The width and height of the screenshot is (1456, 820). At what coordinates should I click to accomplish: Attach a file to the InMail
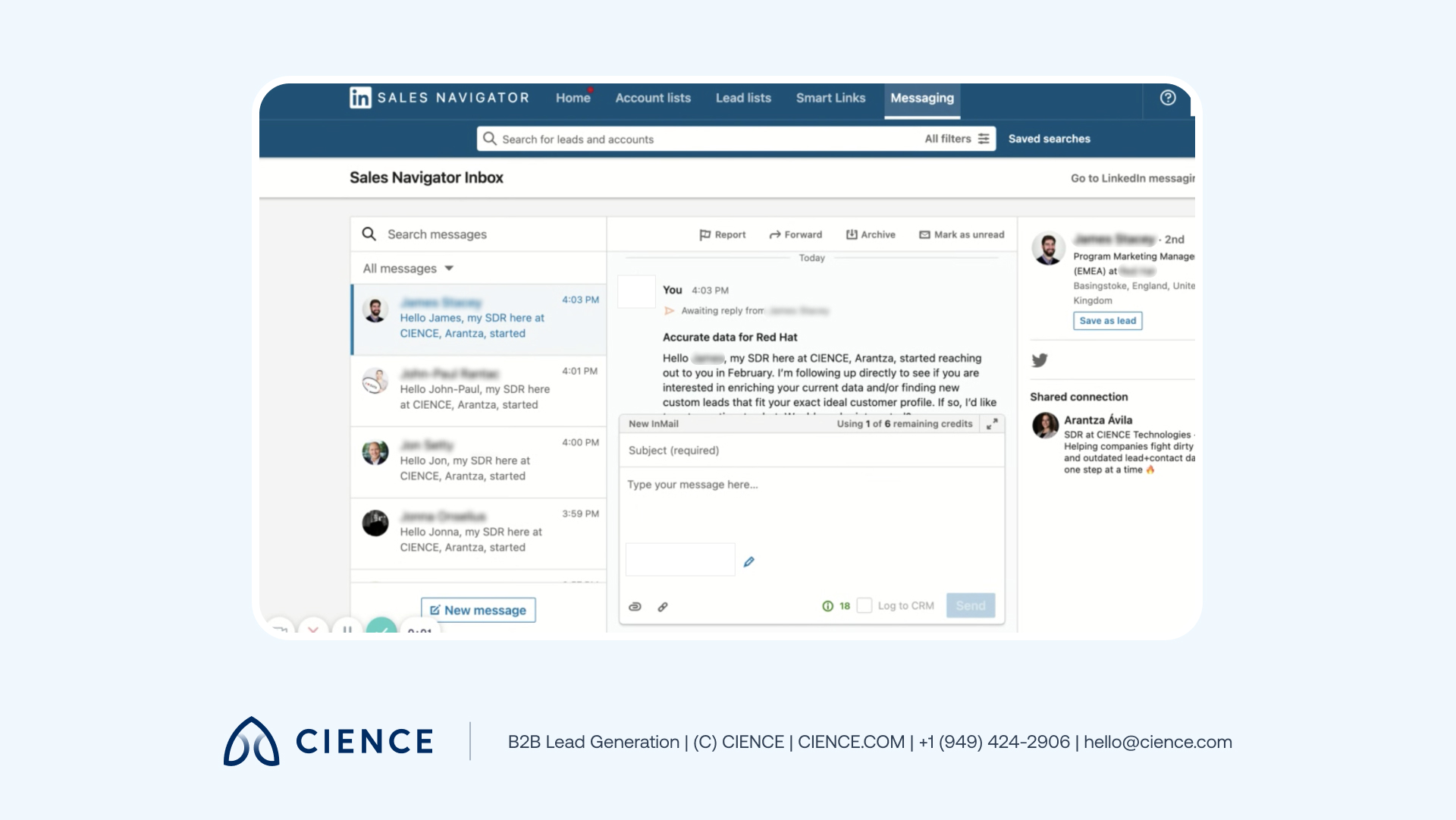[x=634, y=606]
